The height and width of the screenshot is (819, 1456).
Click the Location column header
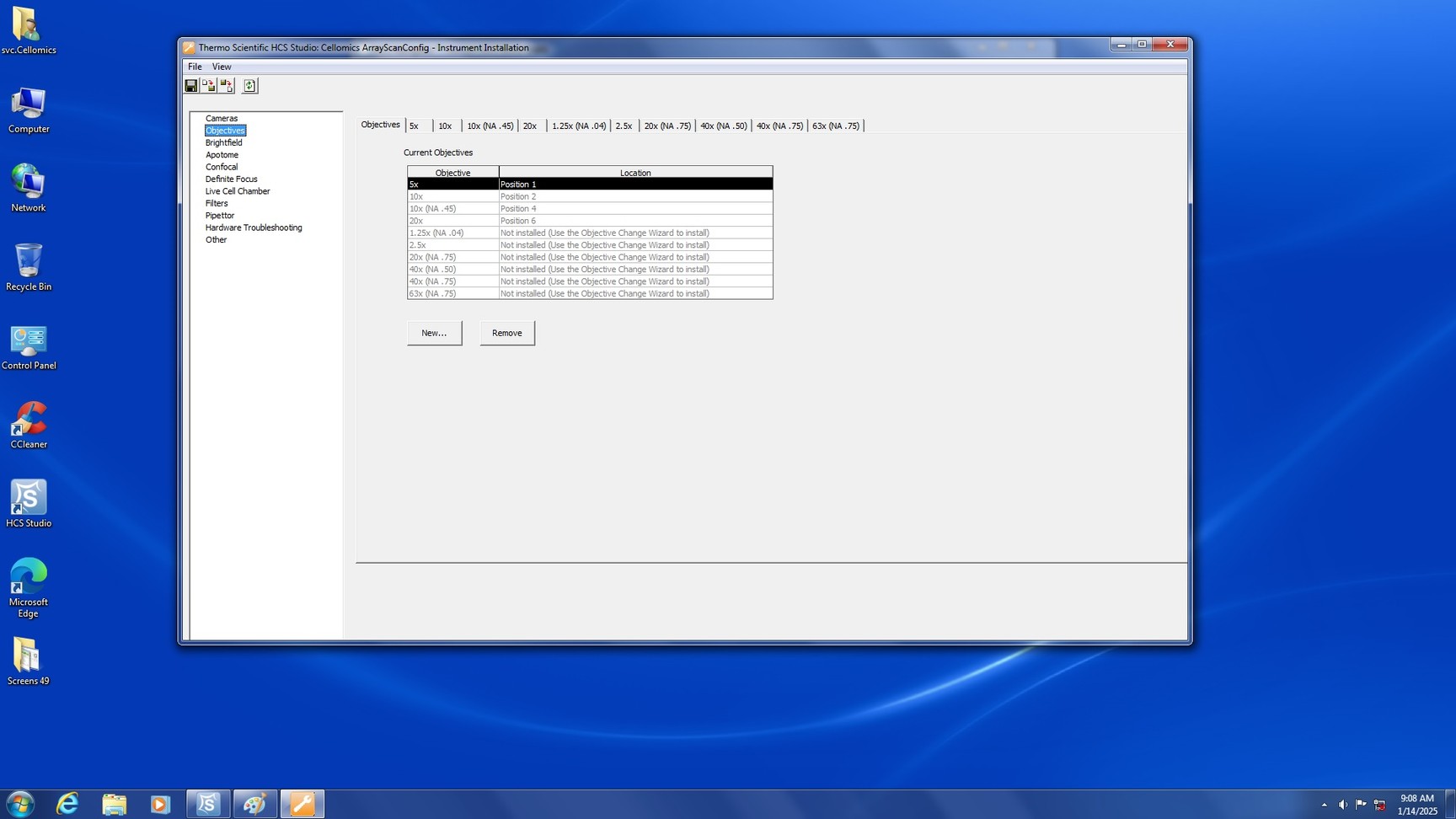point(634,173)
